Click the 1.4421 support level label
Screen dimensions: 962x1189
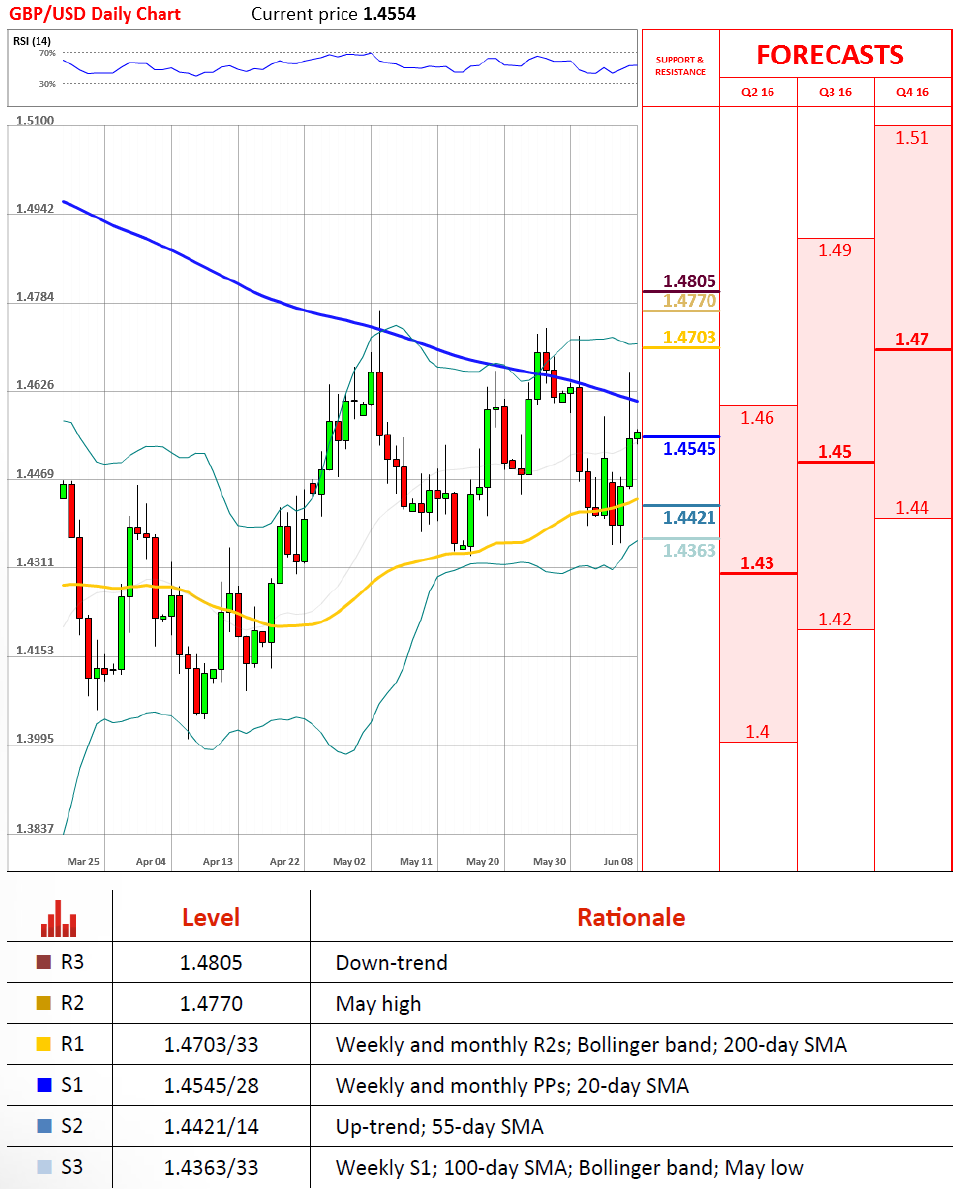pos(689,518)
